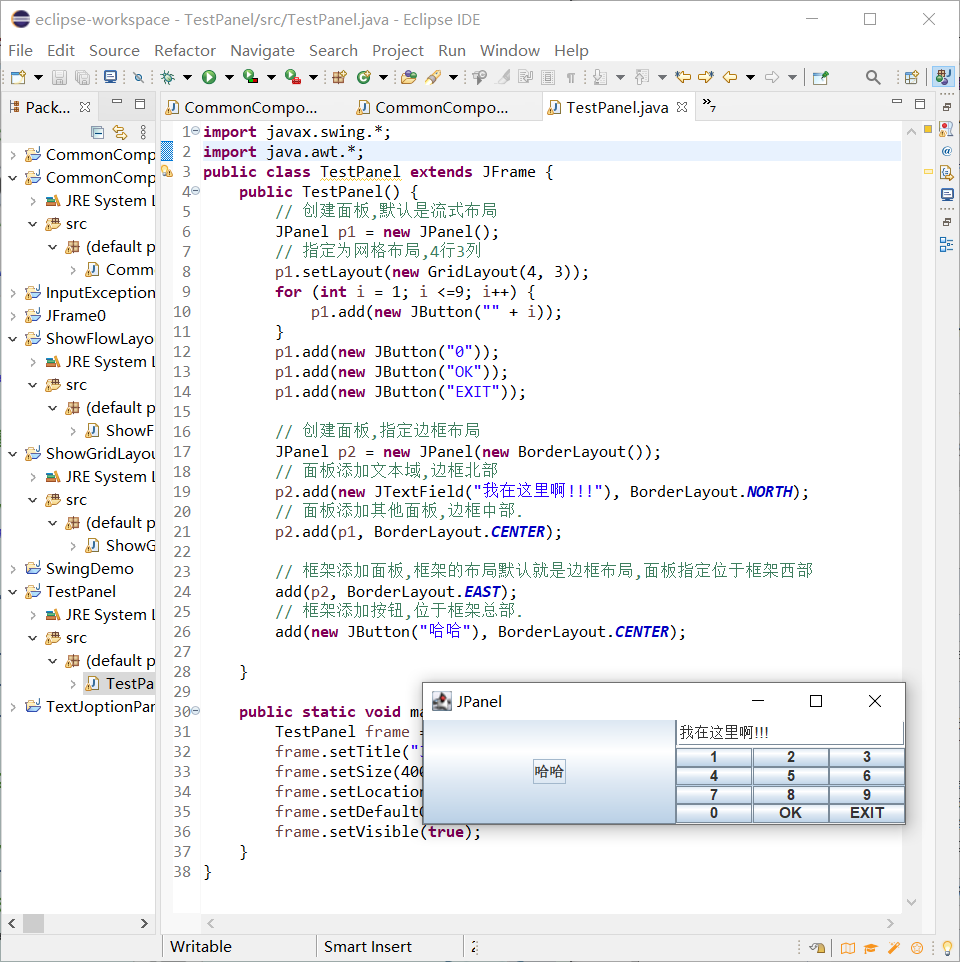
Task: Open the dropdown arrow next to Run
Action: click(228, 77)
